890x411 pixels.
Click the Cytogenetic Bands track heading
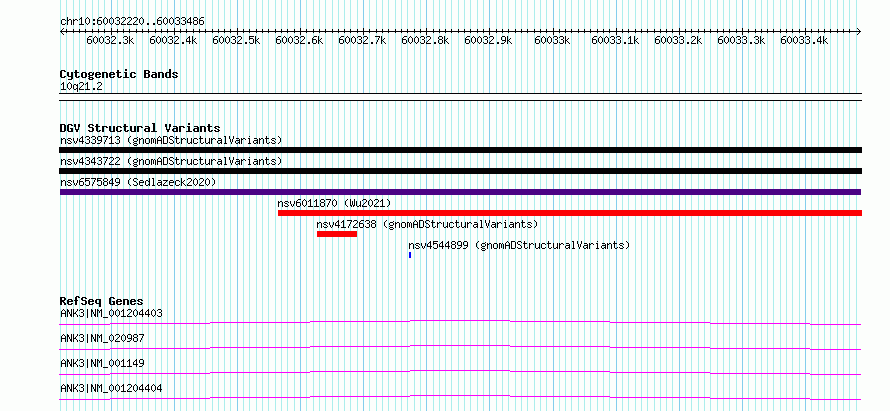119,74
